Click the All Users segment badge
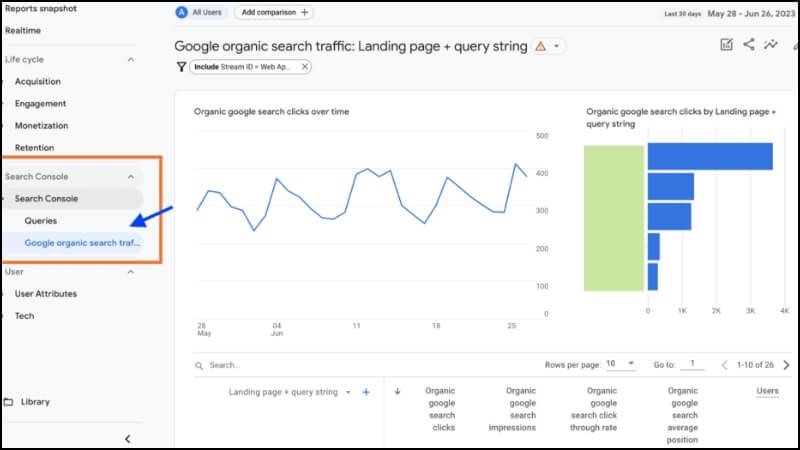The image size is (800, 450). pos(199,12)
